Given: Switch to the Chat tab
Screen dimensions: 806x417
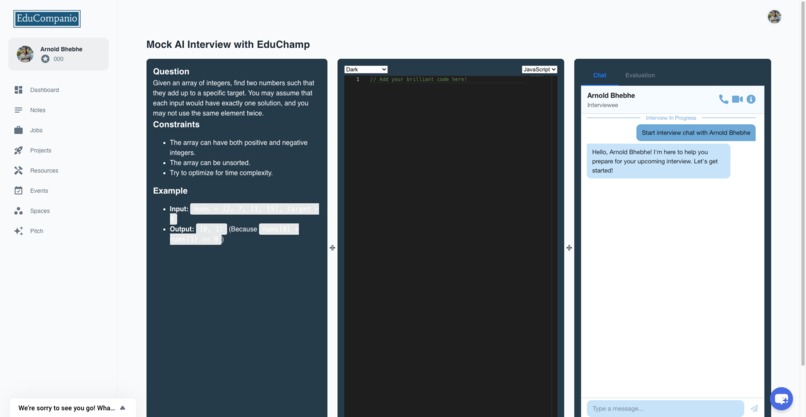Looking at the screenshot, I should [x=599, y=75].
